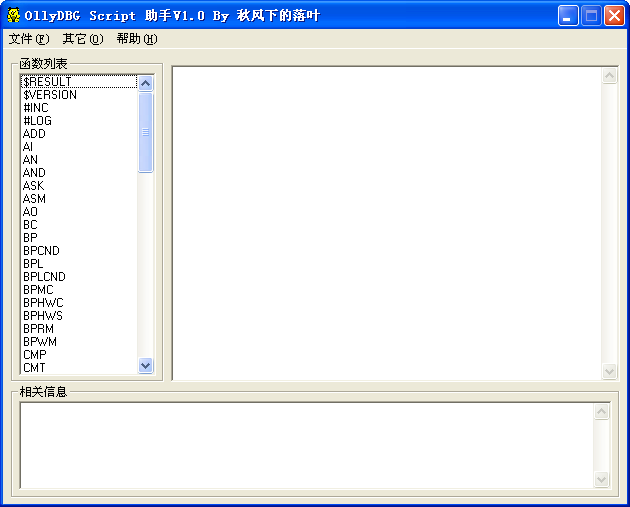Click inside the main script editor area
Image resolution: width=630 pixels, height=507 pixels.
pyautogui.click(x=388, y=222)
